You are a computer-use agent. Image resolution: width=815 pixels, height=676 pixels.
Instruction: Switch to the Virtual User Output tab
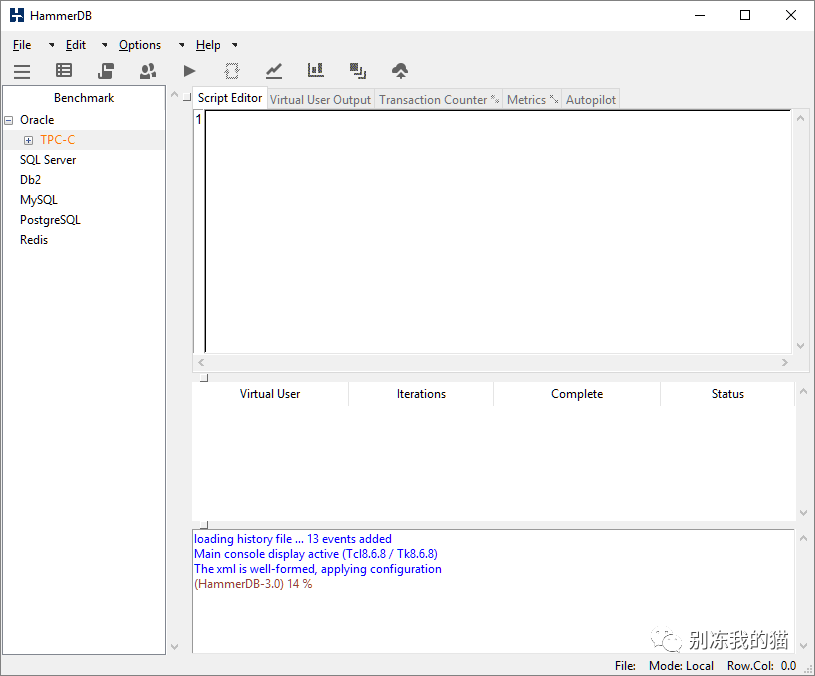(320, 99)
